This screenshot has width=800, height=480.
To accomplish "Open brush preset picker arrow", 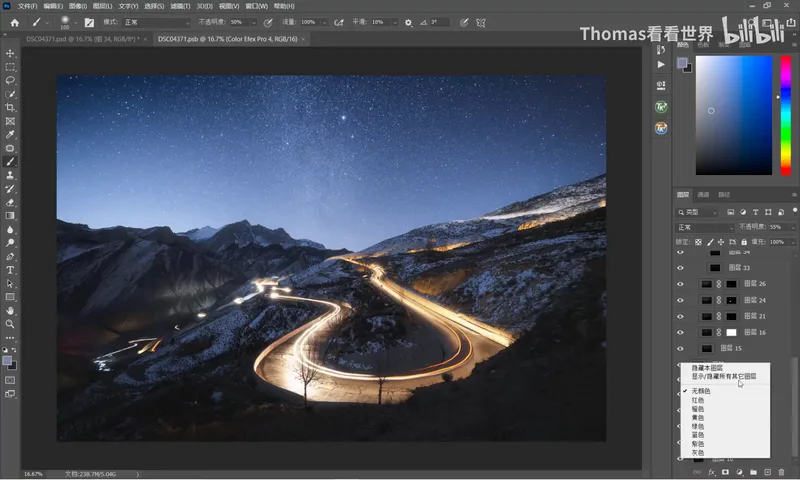I will tap(76, 22).
